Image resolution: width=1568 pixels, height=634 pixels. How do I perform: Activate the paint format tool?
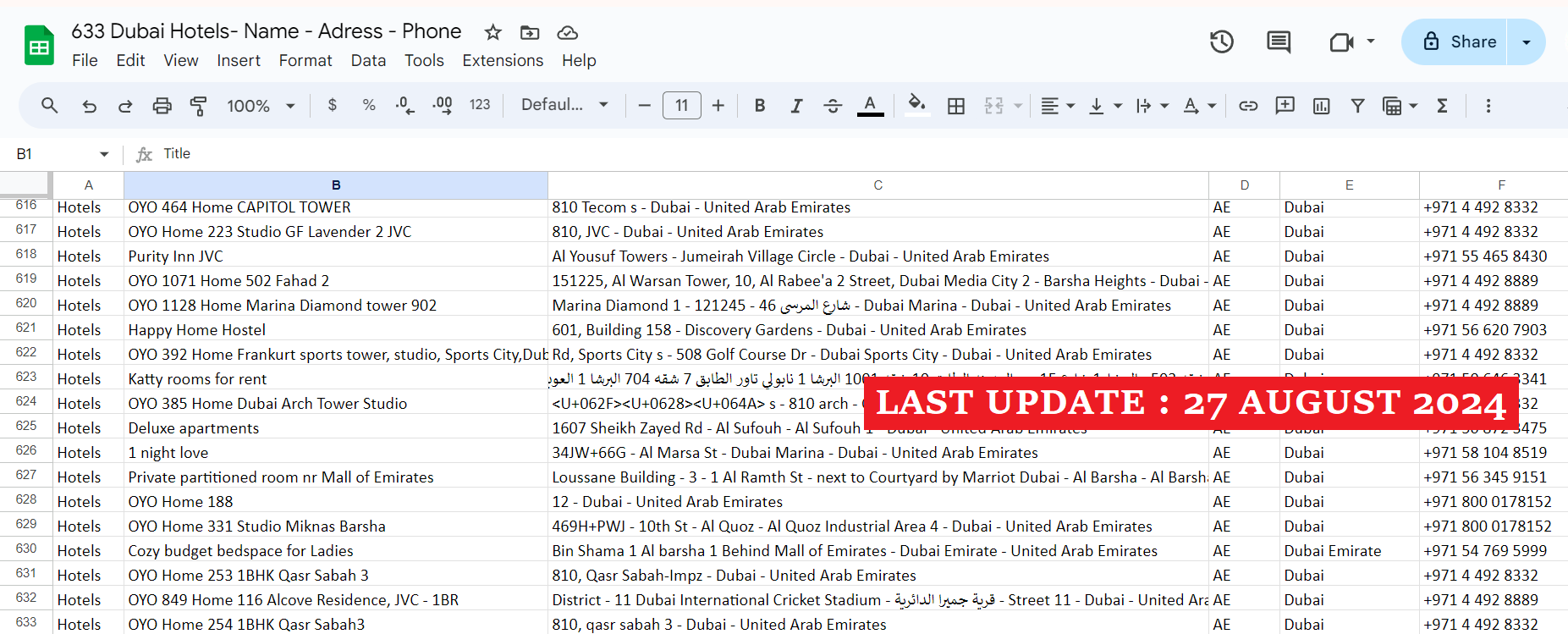coord(198,106)
